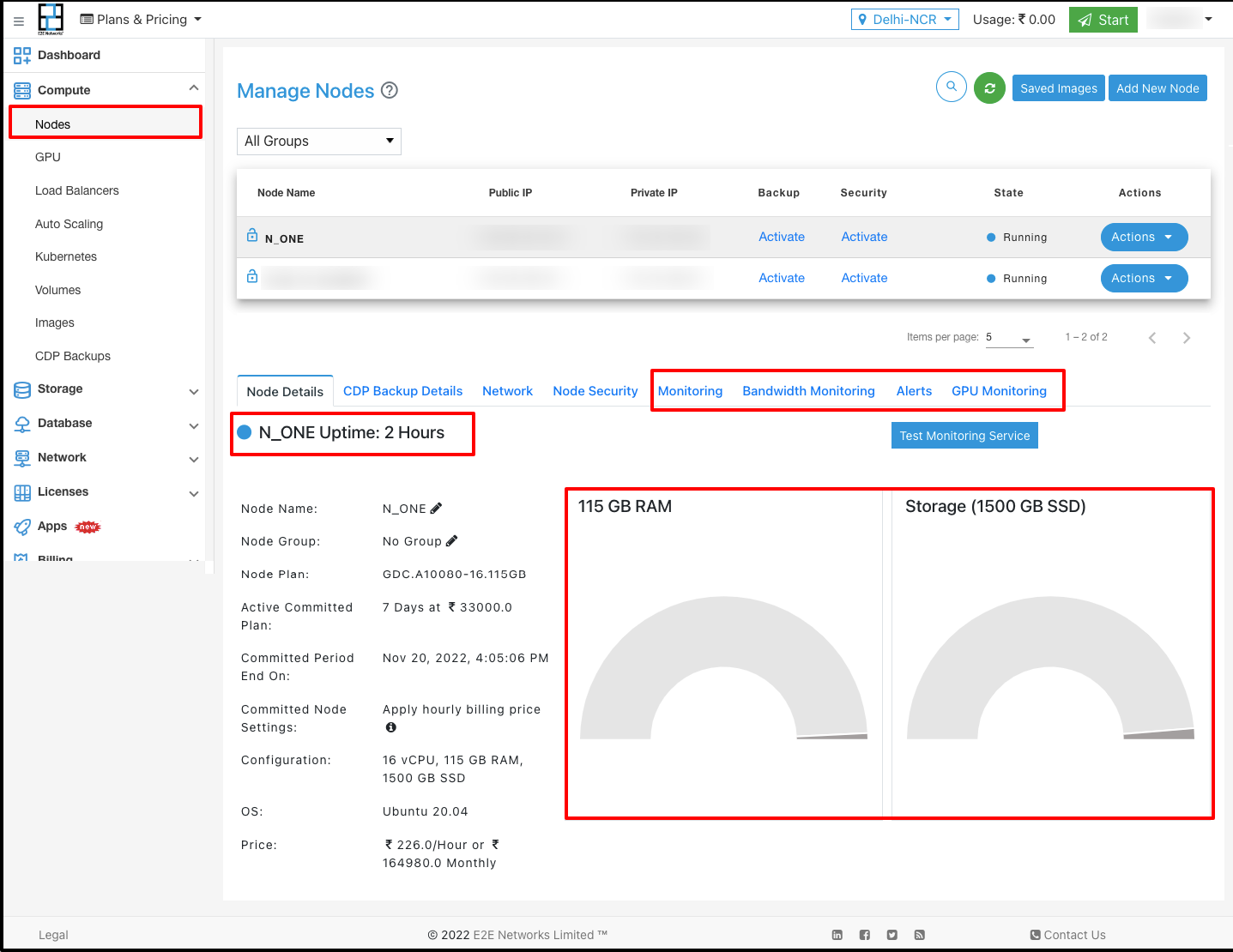
Task: Select GPU in sidebar
Action: 48,157
